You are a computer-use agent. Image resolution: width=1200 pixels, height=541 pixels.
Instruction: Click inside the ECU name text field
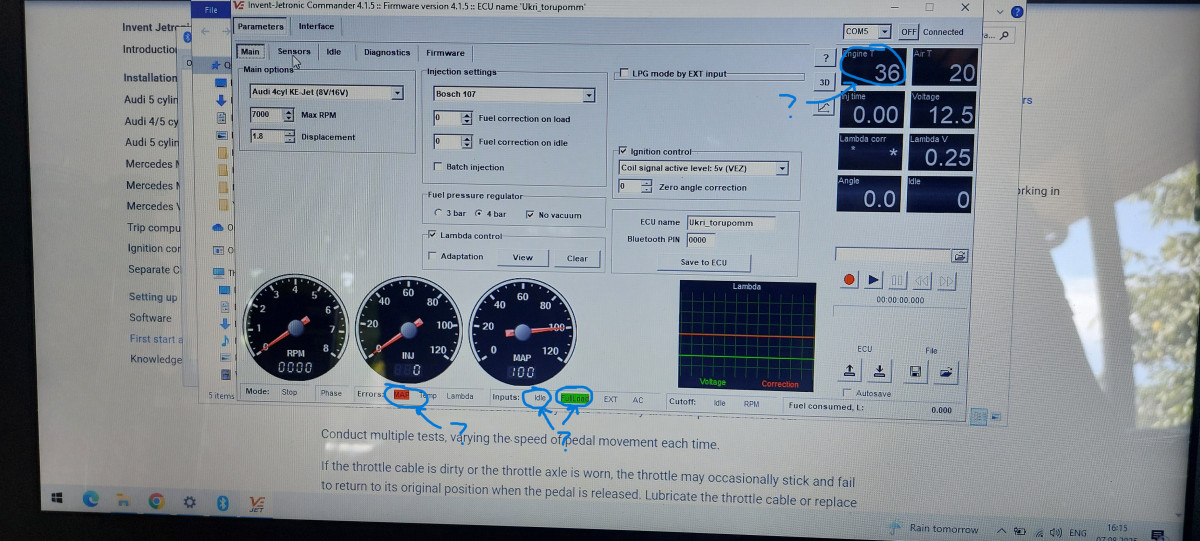coord(715,222)
